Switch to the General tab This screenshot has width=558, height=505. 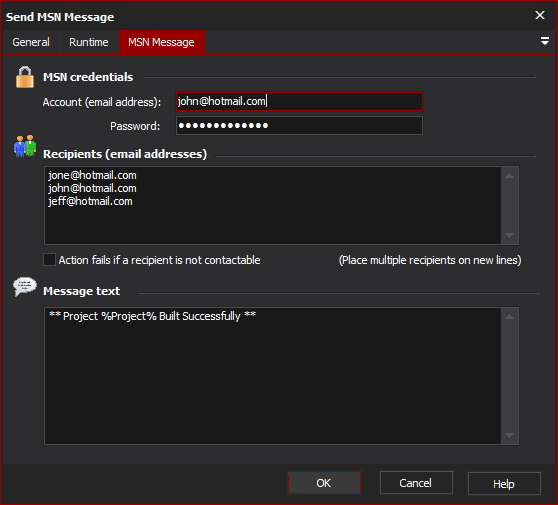(31, 42)
